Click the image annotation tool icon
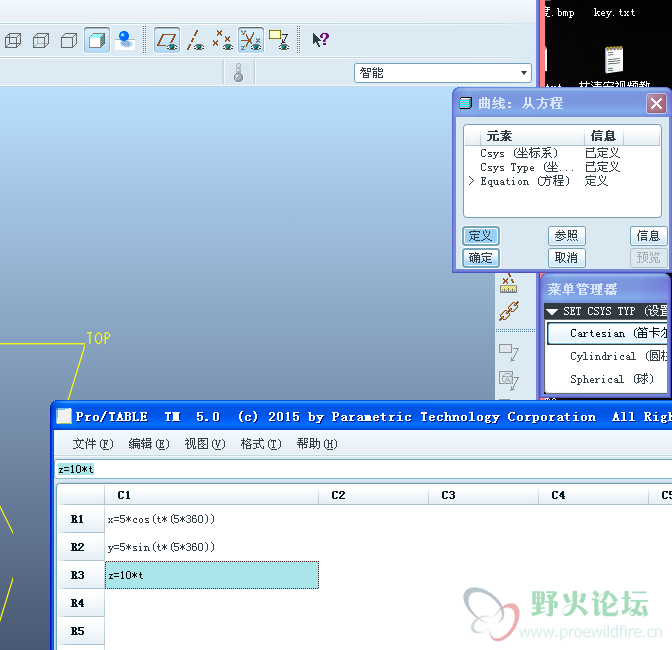The height and width of the screenshot is (650, 672). click(509, 379)
